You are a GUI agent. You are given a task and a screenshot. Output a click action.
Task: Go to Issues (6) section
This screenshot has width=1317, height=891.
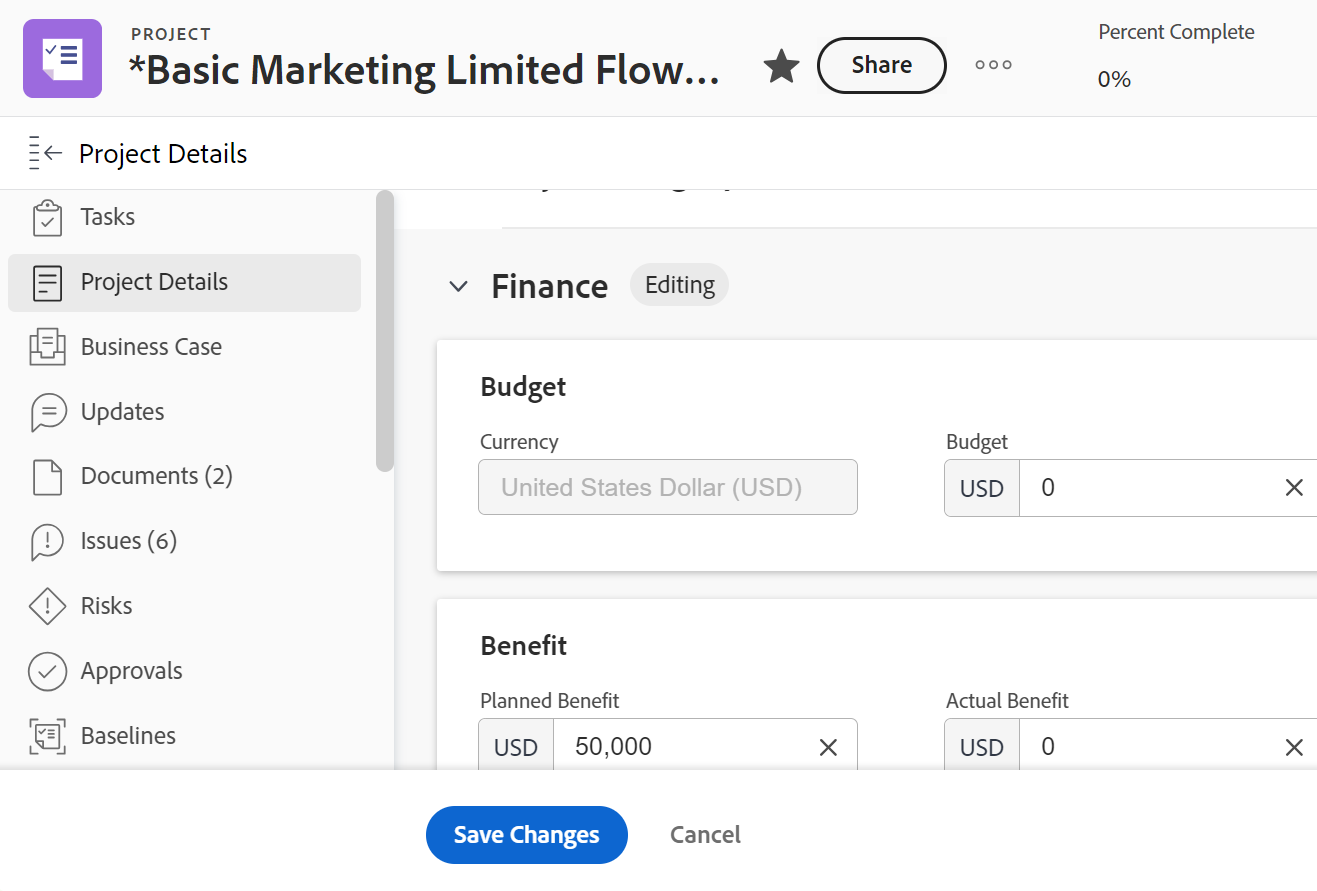128,541
